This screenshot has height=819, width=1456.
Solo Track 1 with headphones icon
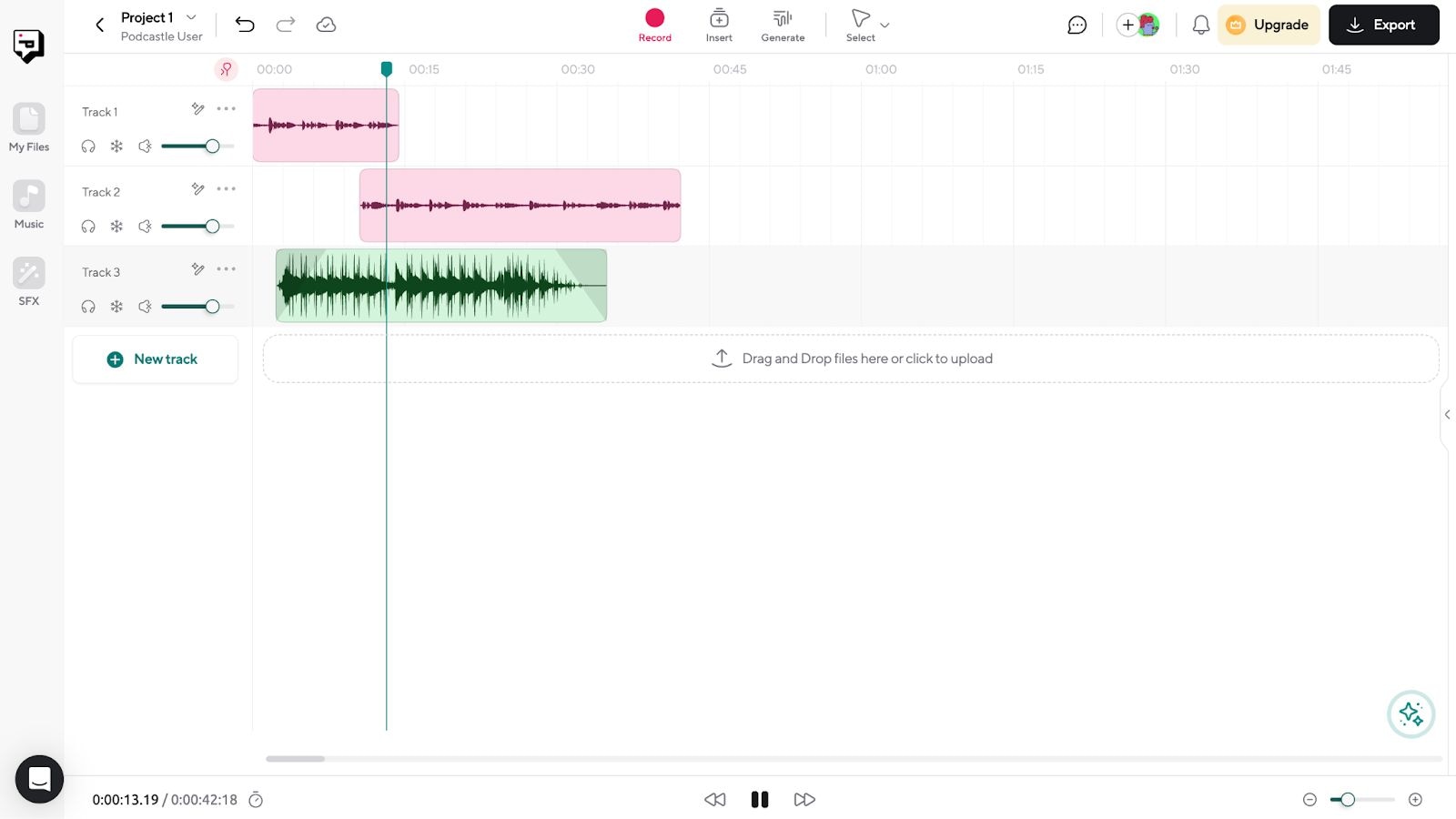88,147
